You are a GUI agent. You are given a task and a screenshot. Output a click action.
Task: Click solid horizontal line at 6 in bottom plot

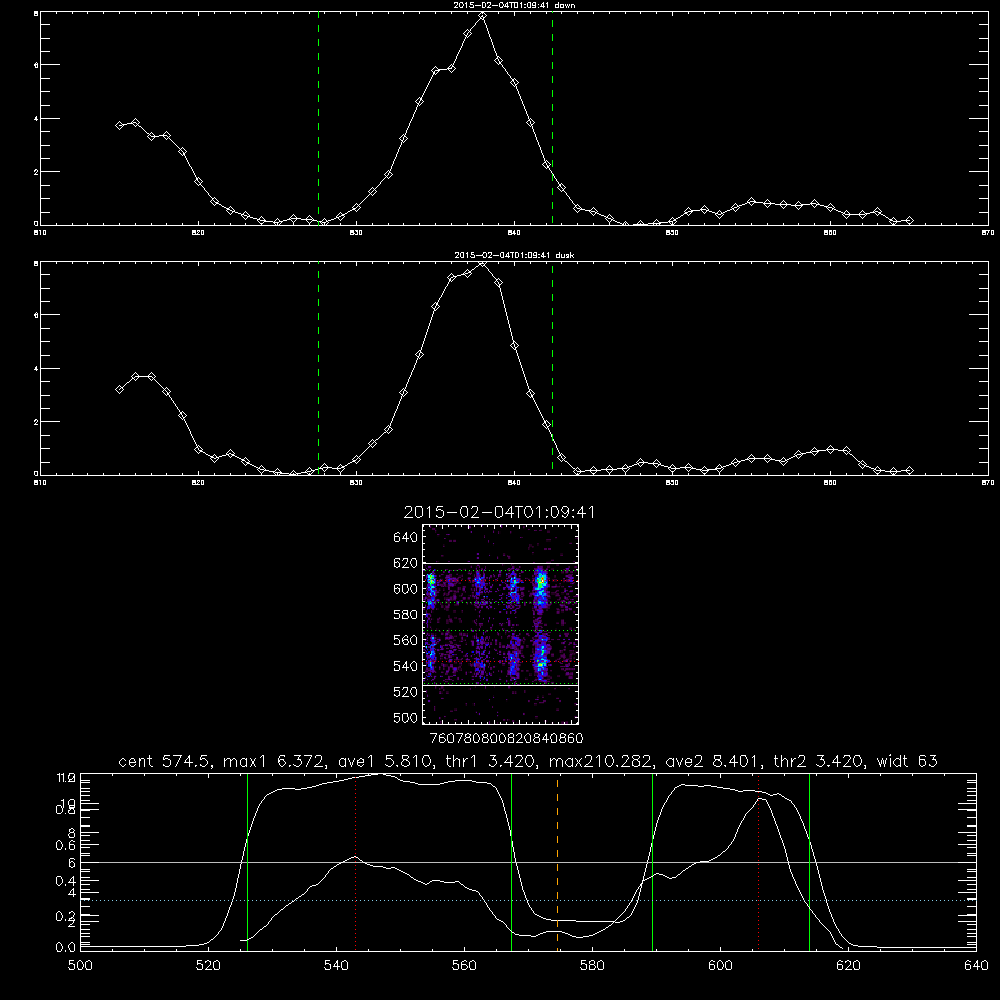pos(528,862)
